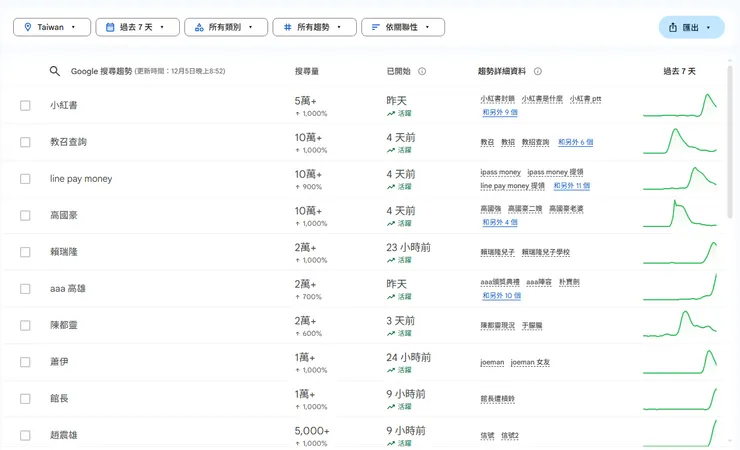Click the search magnifier icon

coord(55,71)
